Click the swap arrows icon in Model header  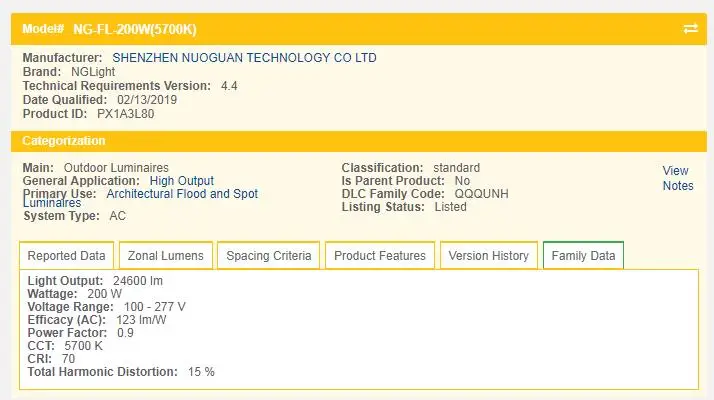(x=690, y=29)
